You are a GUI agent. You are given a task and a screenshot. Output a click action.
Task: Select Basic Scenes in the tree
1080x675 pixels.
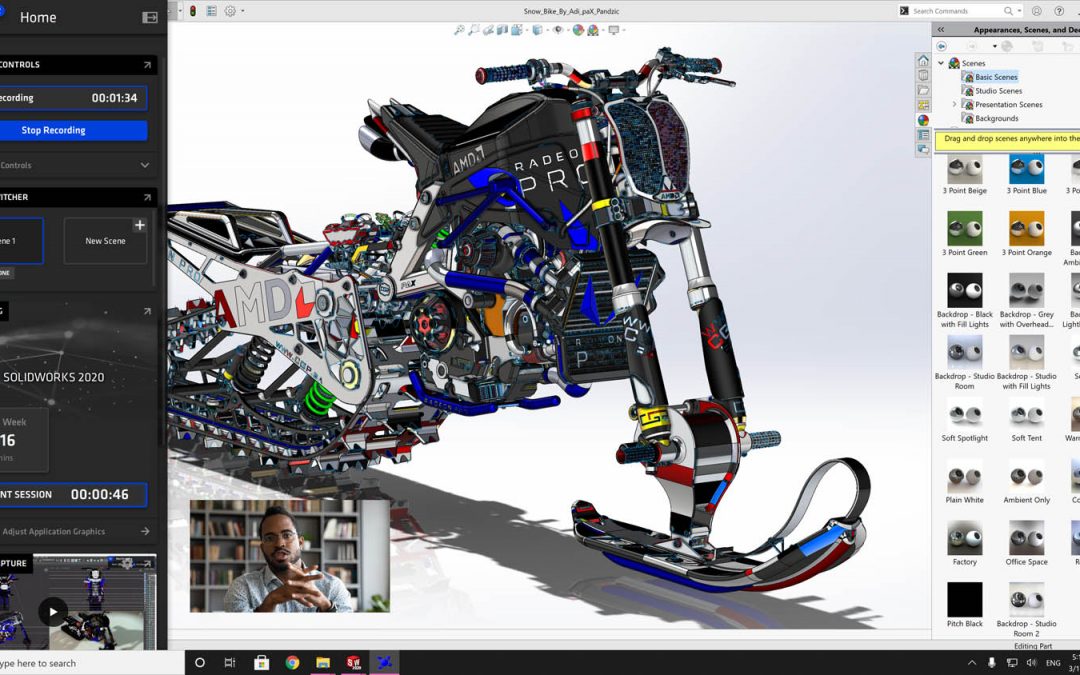[996, 76]
